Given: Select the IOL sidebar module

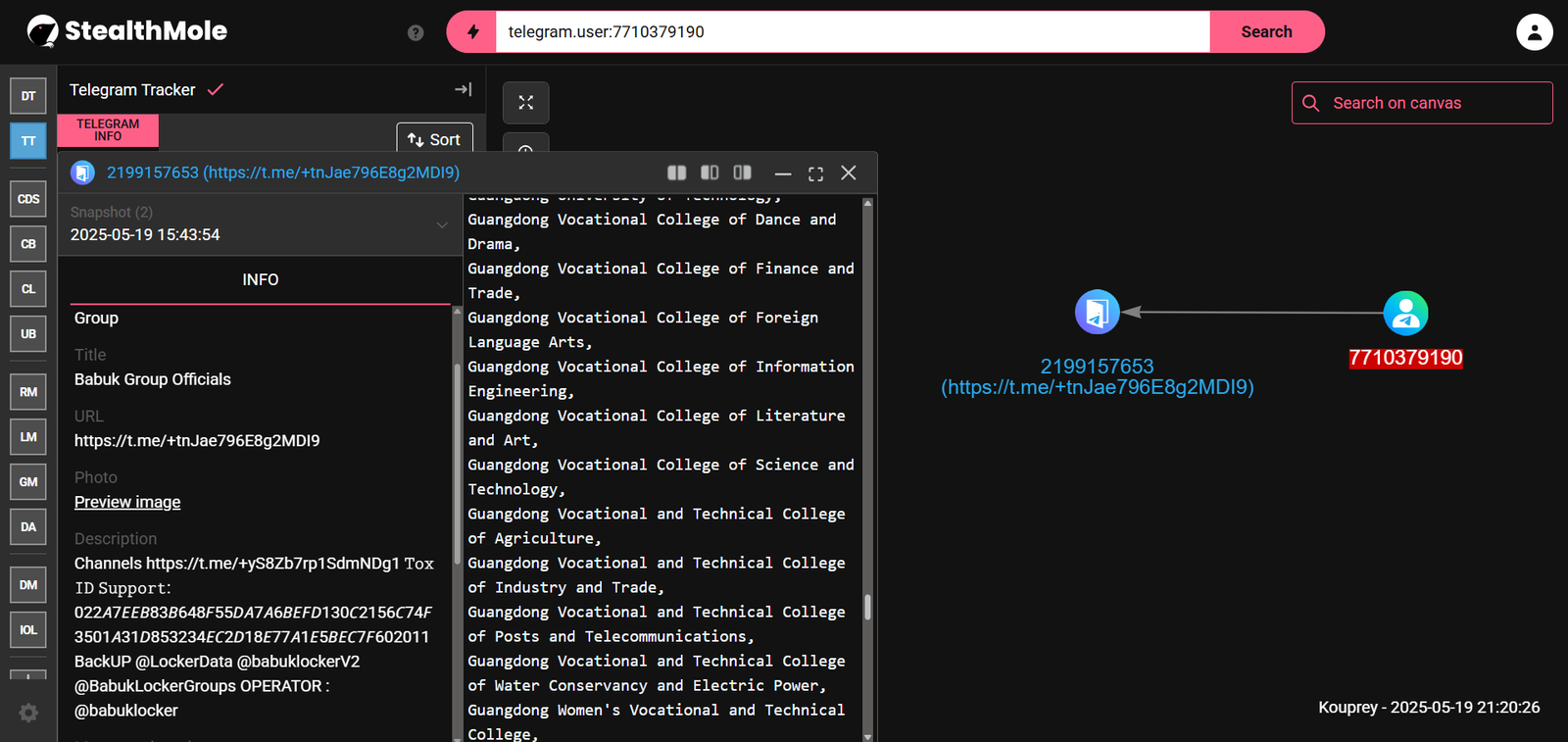Looking at the screenshot, I should point(28,630).
